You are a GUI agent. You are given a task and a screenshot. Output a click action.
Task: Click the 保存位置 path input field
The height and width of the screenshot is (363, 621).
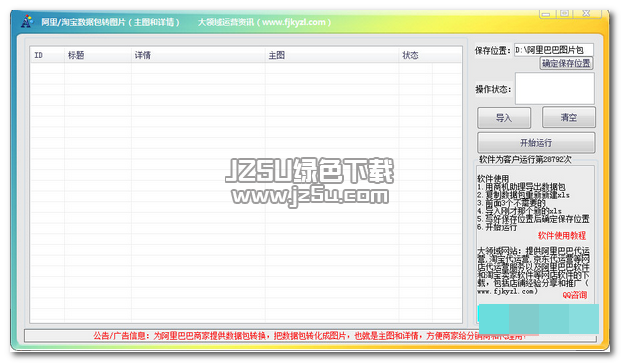point(554,50)
